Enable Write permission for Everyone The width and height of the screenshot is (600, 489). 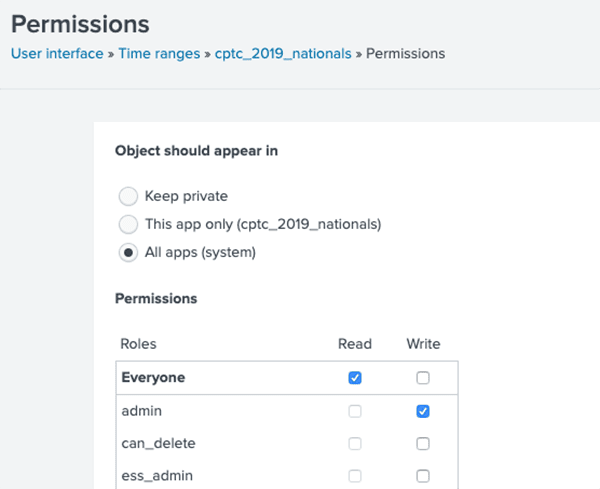click(423, 378)
